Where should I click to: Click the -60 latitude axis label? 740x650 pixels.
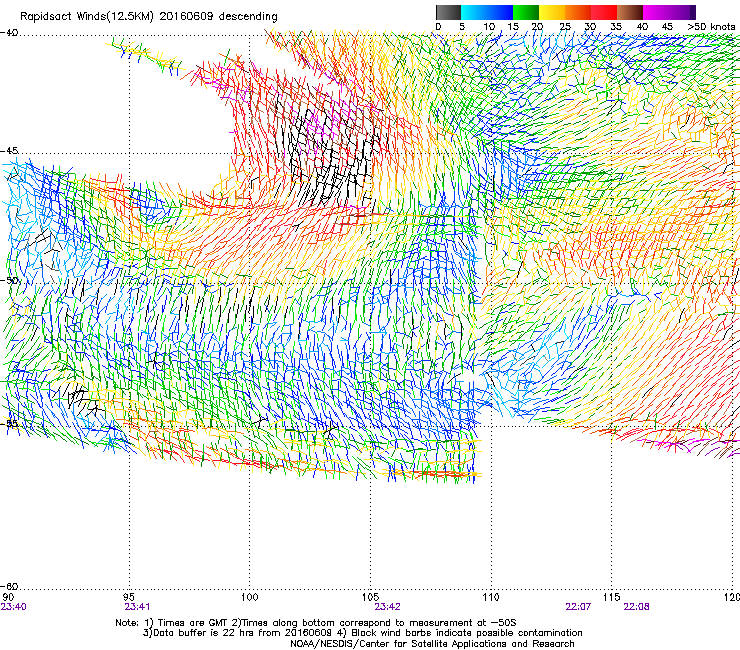click(x=9, y=586)
